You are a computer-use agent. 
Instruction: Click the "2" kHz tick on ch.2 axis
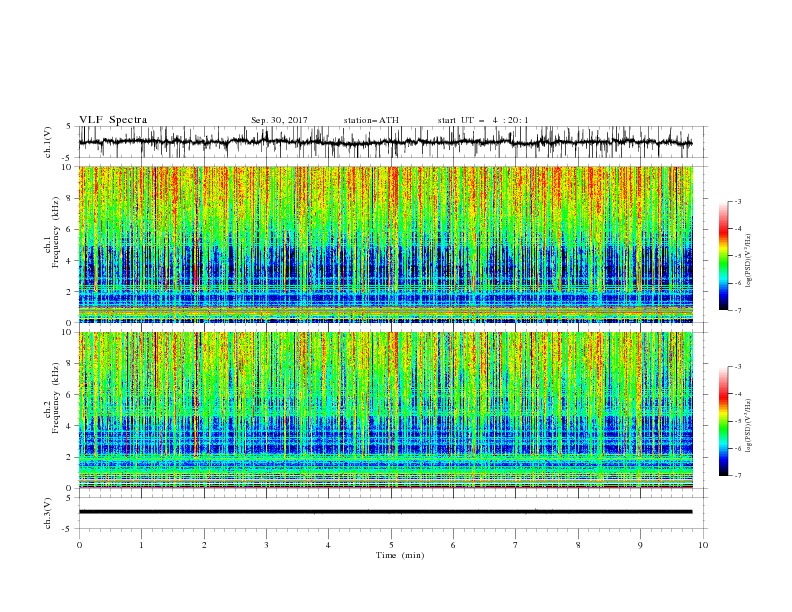[70, 457]
